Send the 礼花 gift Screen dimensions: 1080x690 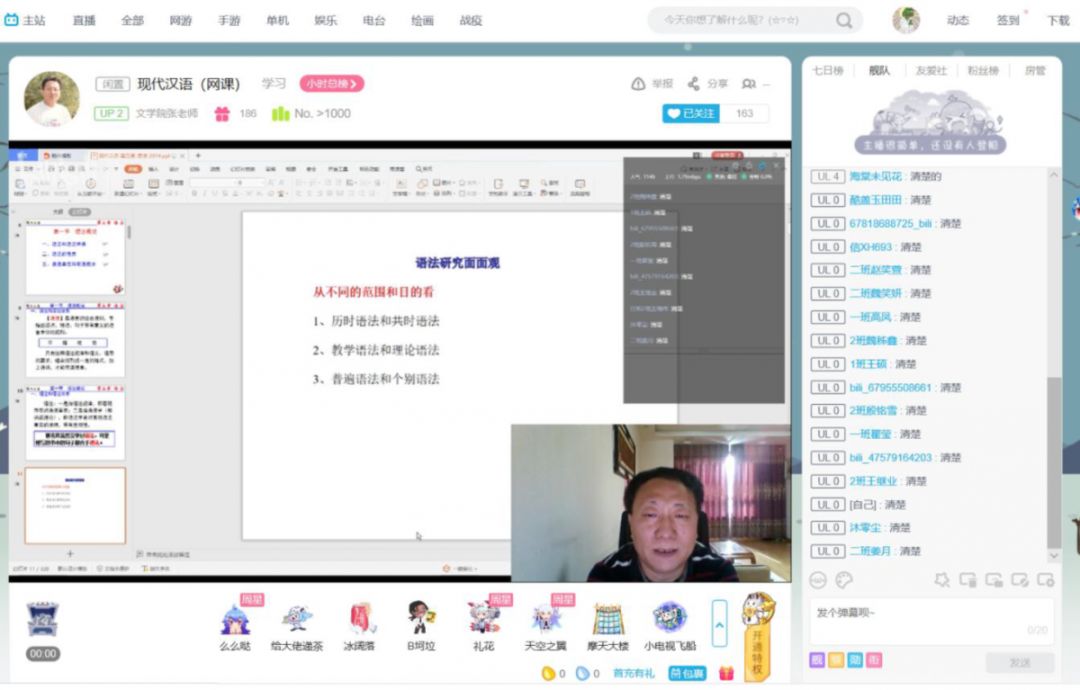[483, 620]
